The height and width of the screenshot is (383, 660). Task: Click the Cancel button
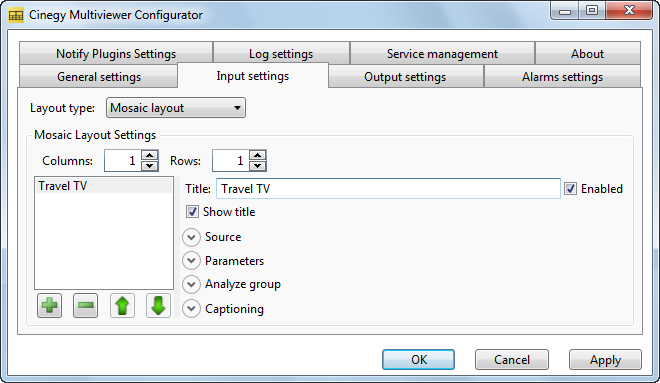512,359
